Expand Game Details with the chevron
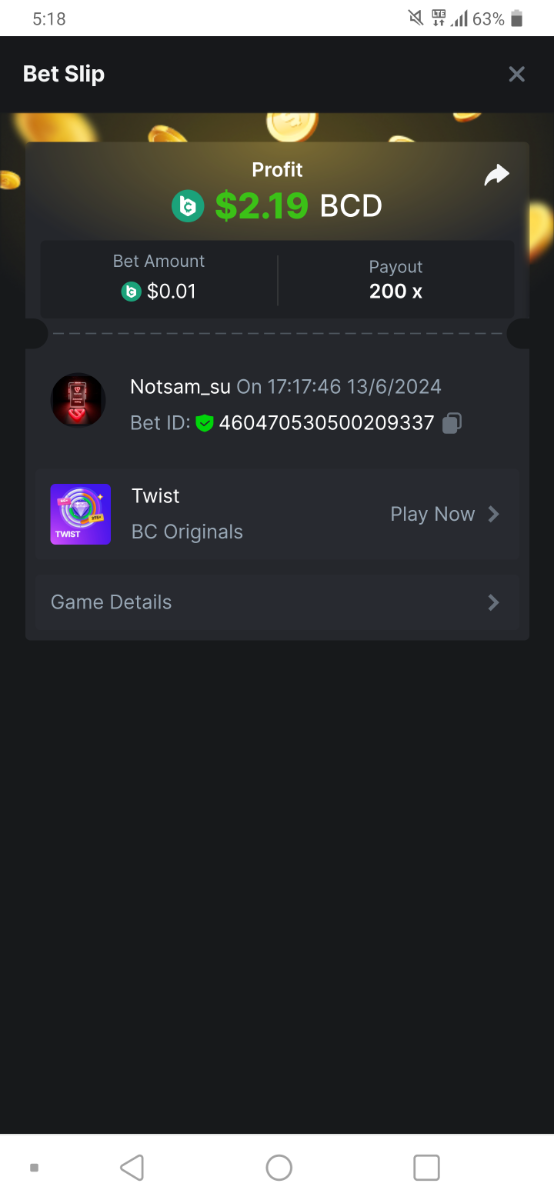The image size is (554, 1200). point(493,602)
